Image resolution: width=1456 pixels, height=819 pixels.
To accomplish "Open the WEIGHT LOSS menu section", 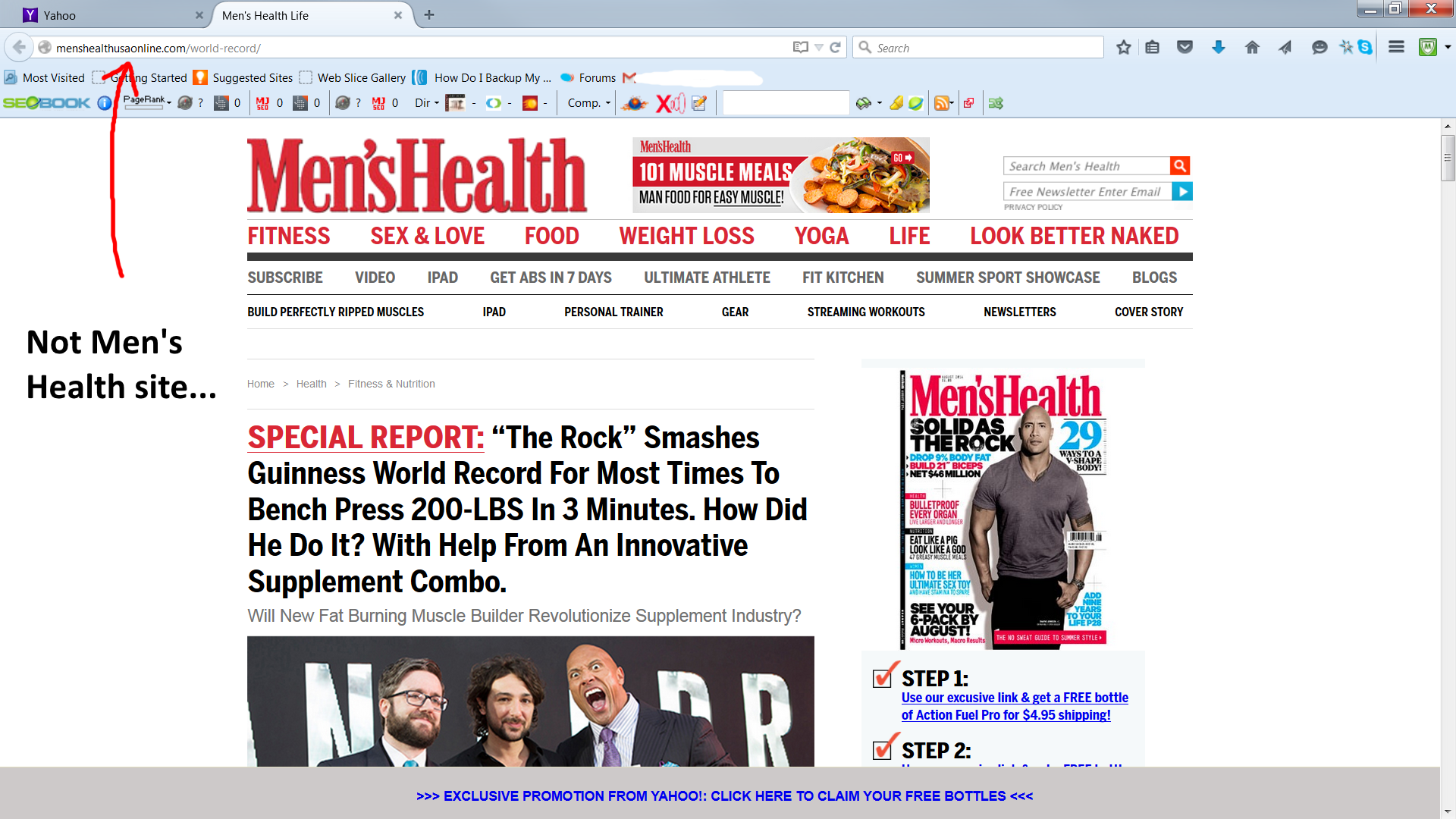I will point(686,236).
